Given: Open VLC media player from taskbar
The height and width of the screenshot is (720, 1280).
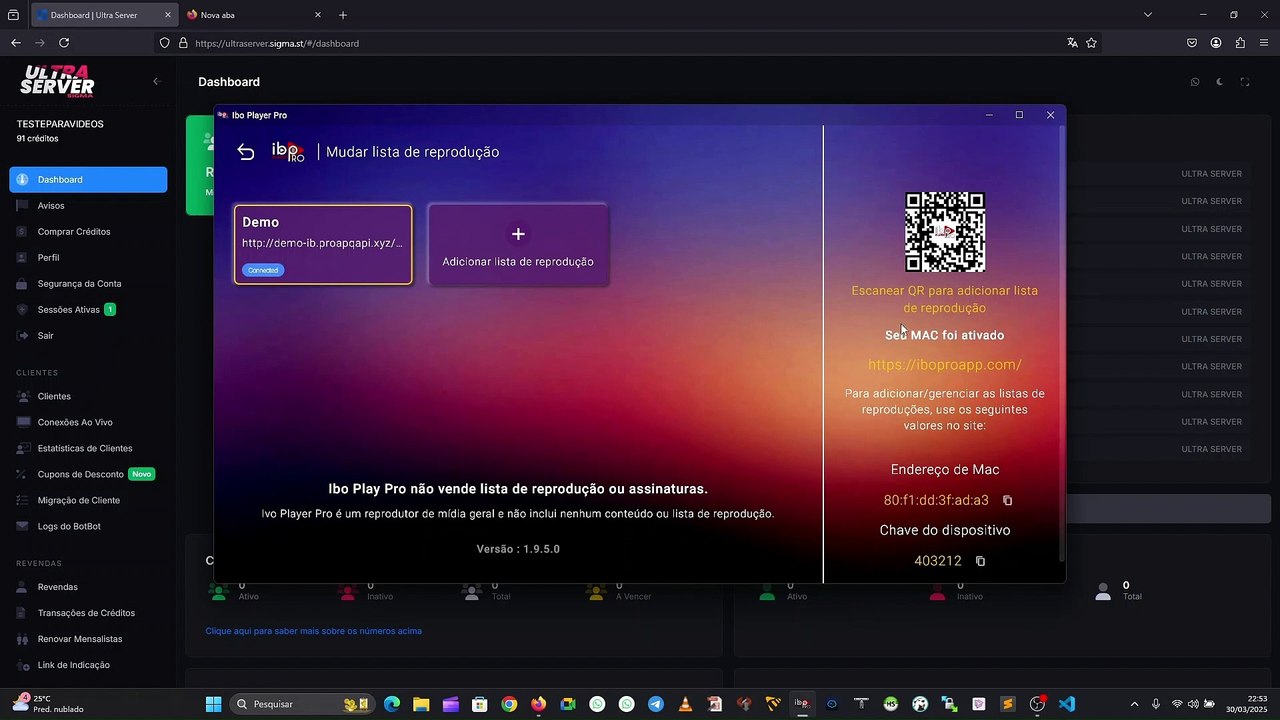Looking at the screenshot, I should click(x=685, y=704).
